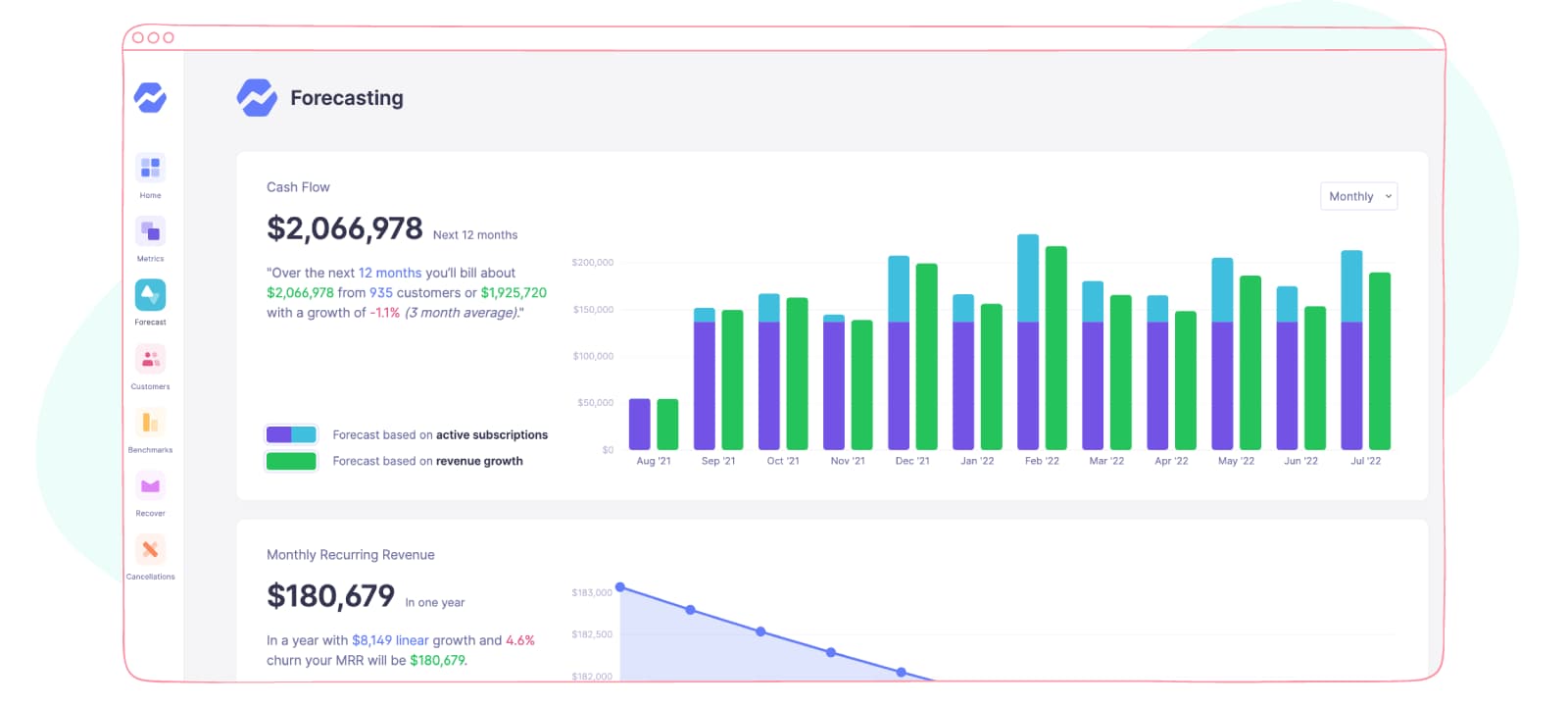Click the 'In one year' label
Image resolution: width=1568 pixels, height=706 pixels.
click(x=435, y=603)
